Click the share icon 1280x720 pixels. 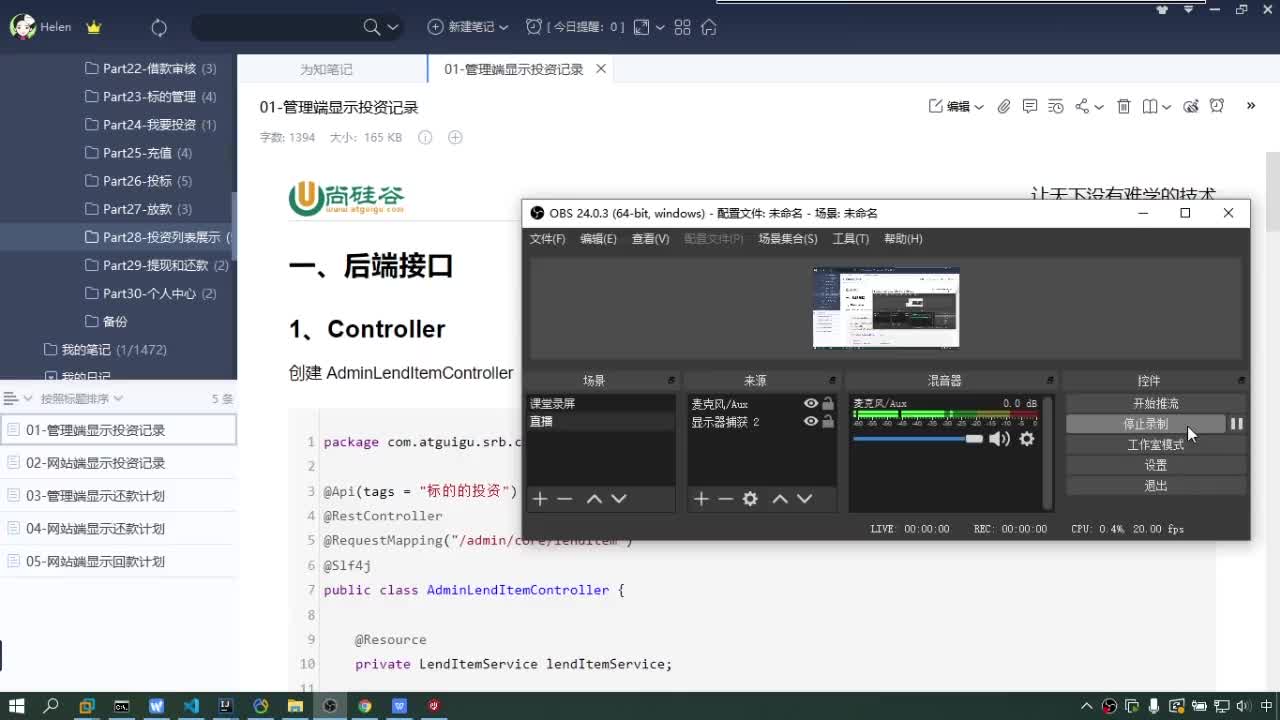[1082, 106]
